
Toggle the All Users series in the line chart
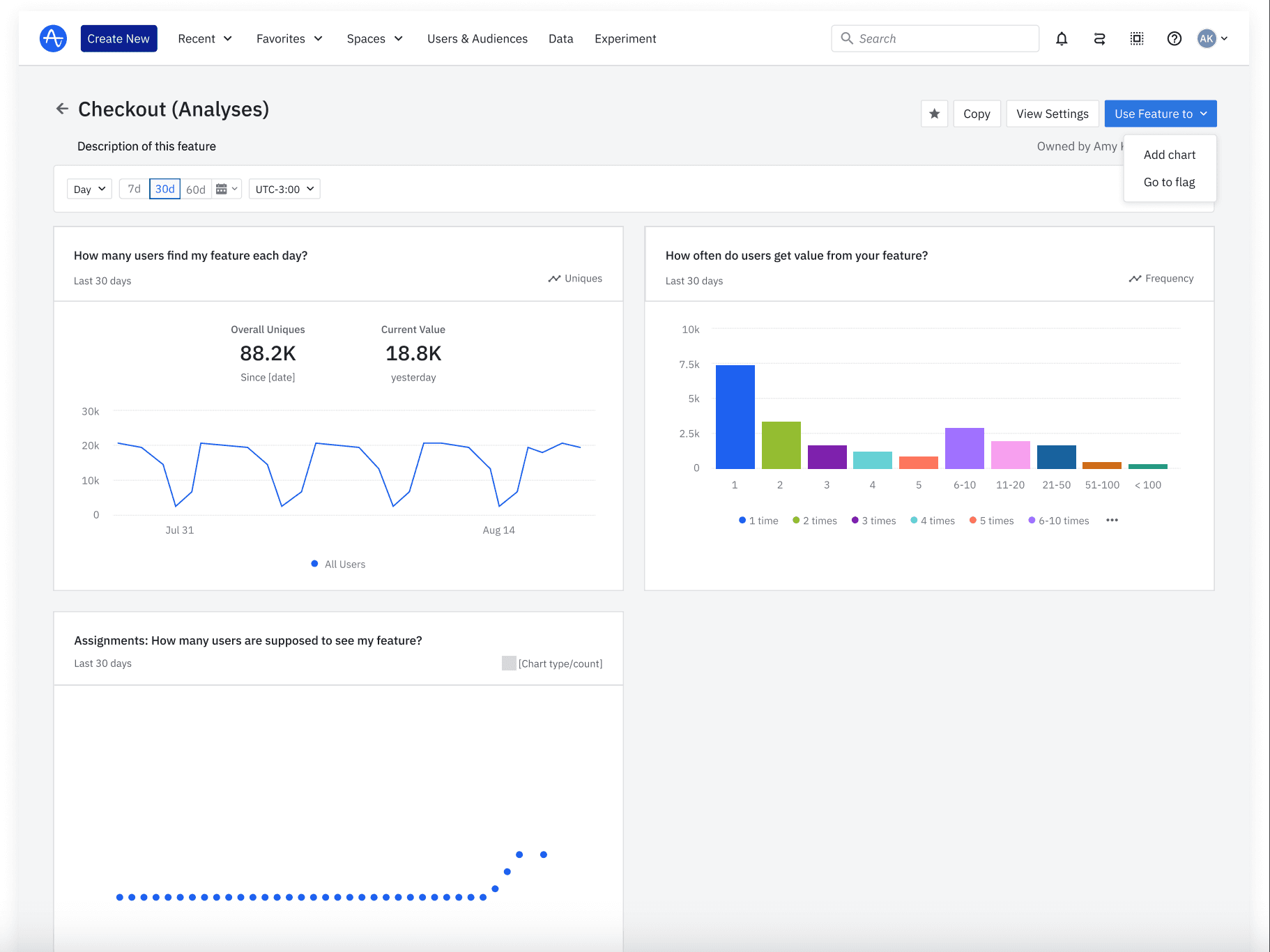(x=337, y=564)
